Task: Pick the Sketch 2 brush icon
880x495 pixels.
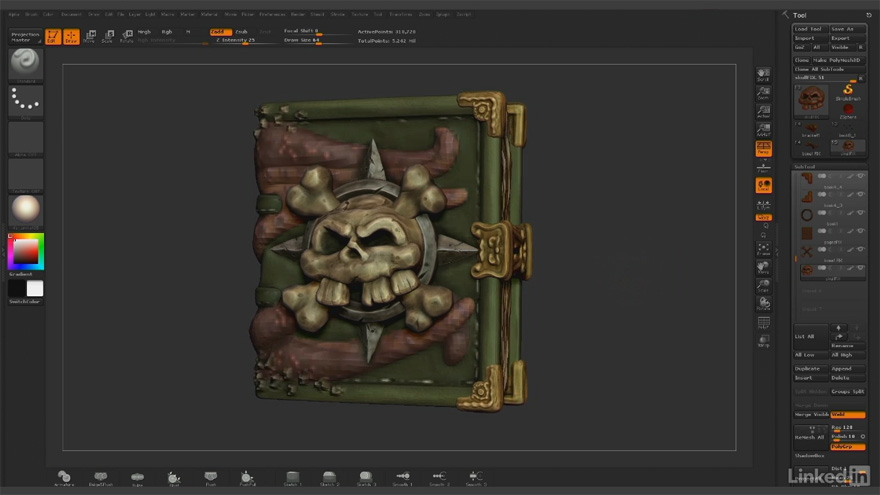Action: point(329,478)
